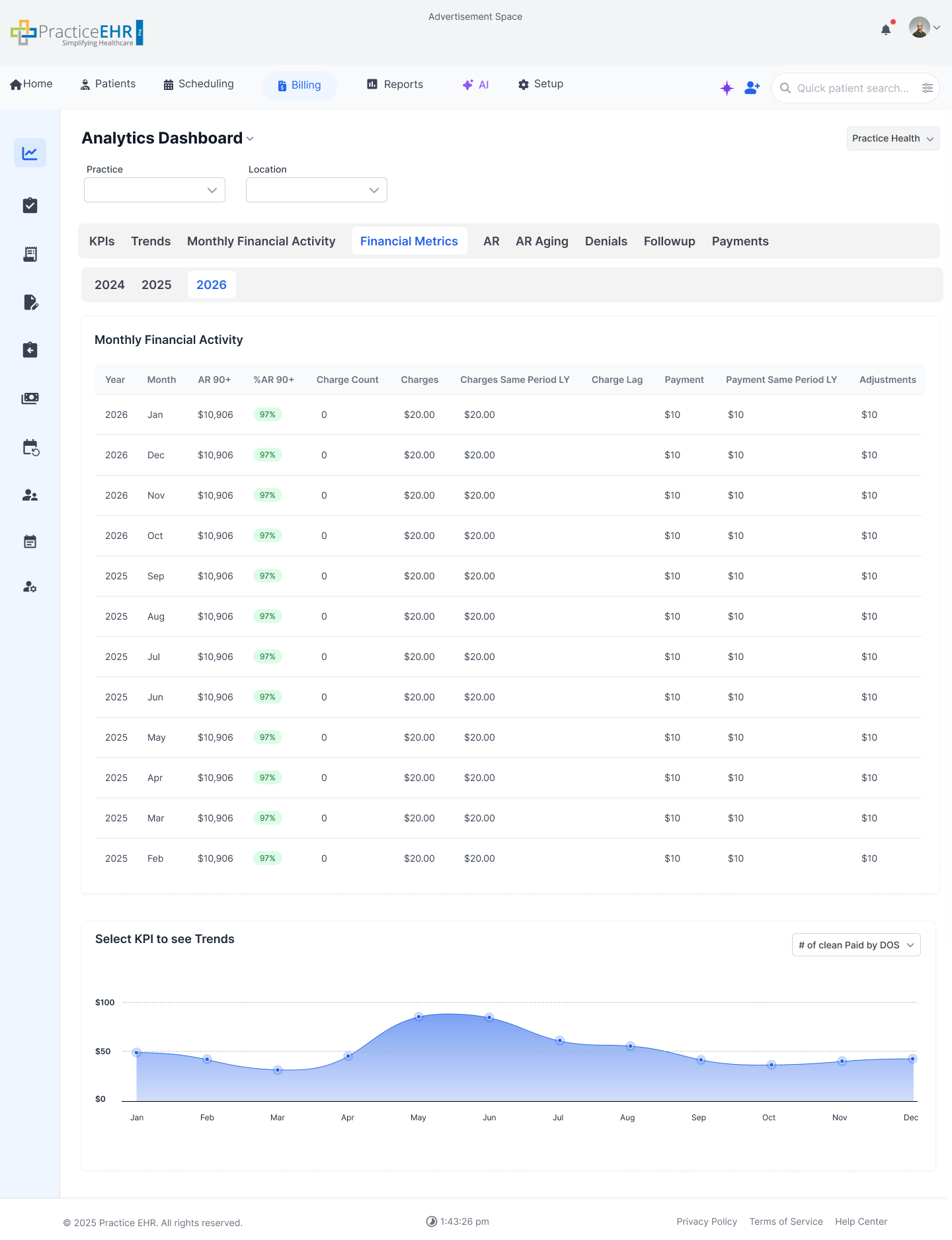
Task: Open the calendar list sidebar icon
Action: tap(30, 542)
